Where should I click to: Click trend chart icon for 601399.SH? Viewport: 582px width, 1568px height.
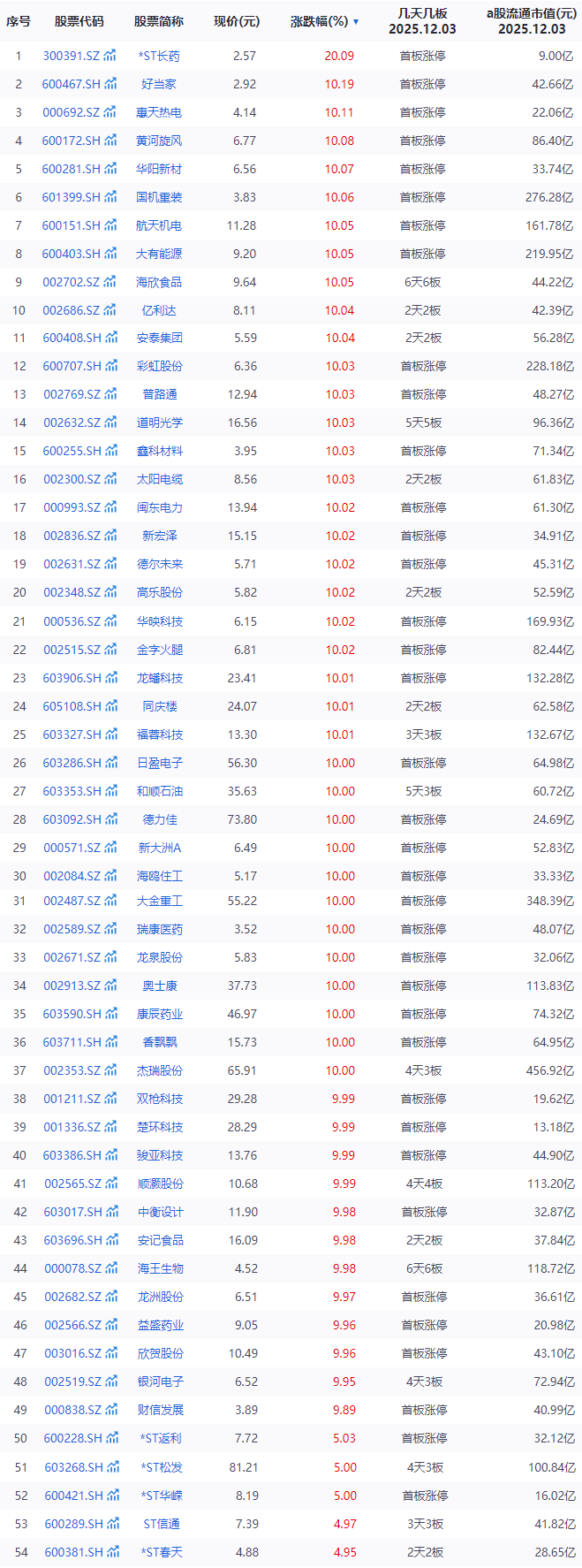[x=111, y=197]
